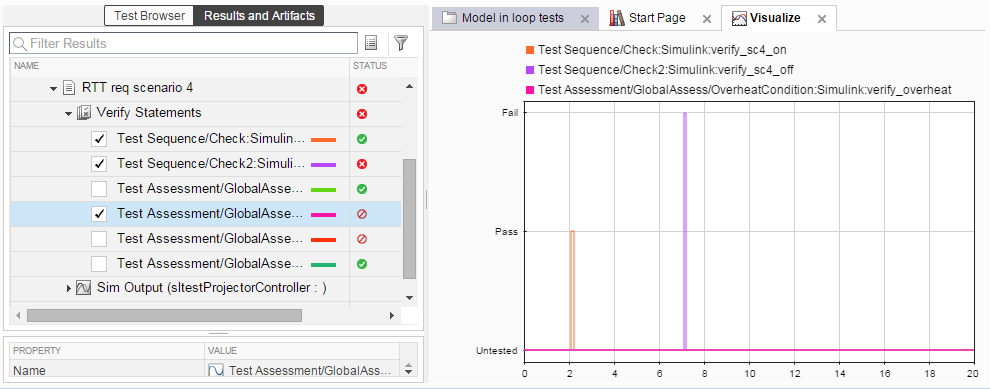
Task: Collapse the RTT req scenario 4 node
Action: pos(54,88)
